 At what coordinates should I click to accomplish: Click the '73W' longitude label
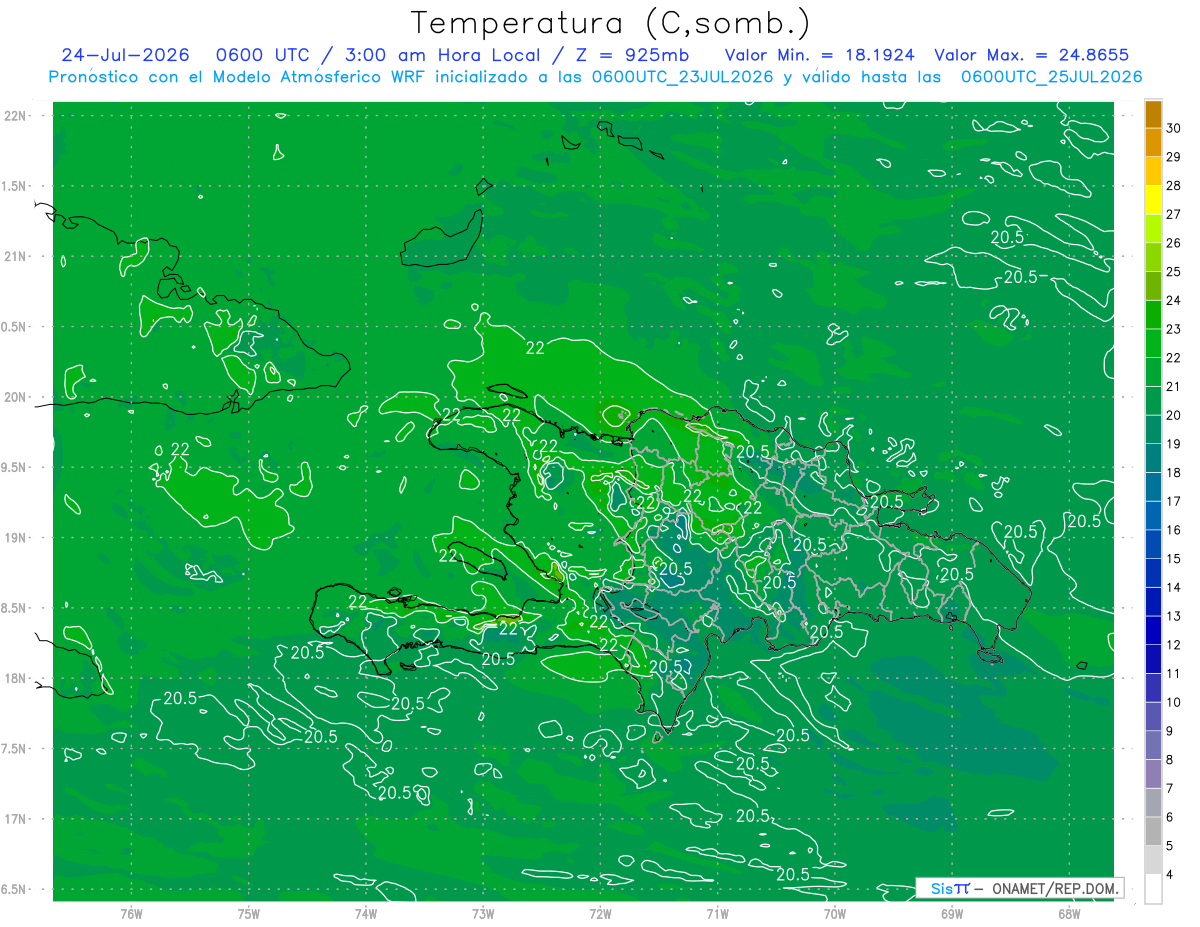[483, 913]
